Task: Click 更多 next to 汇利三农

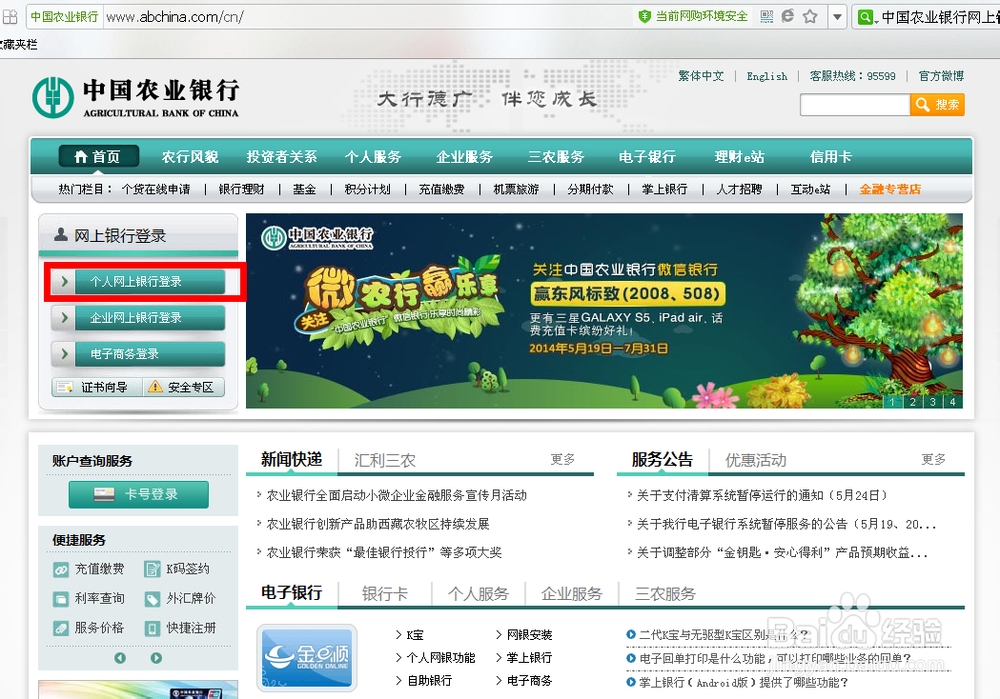Action: (x=562, y=460)
